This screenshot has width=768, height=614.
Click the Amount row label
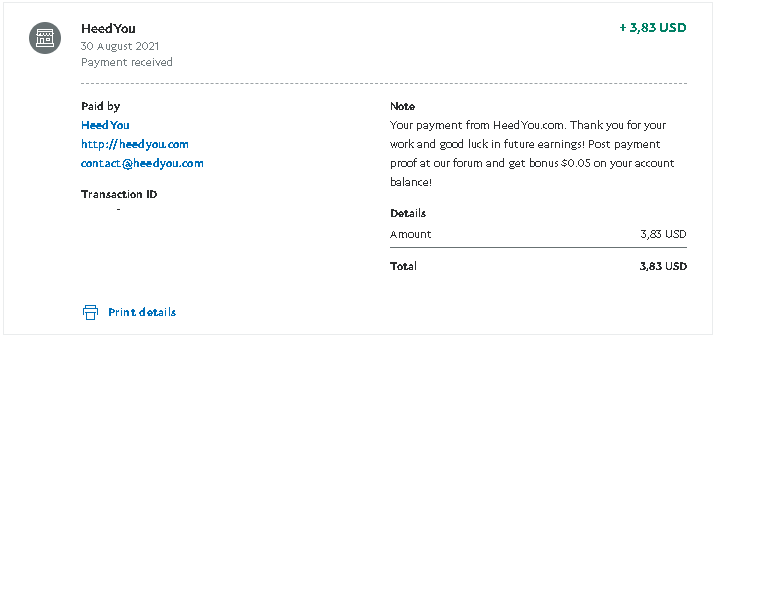pos(410,235)
